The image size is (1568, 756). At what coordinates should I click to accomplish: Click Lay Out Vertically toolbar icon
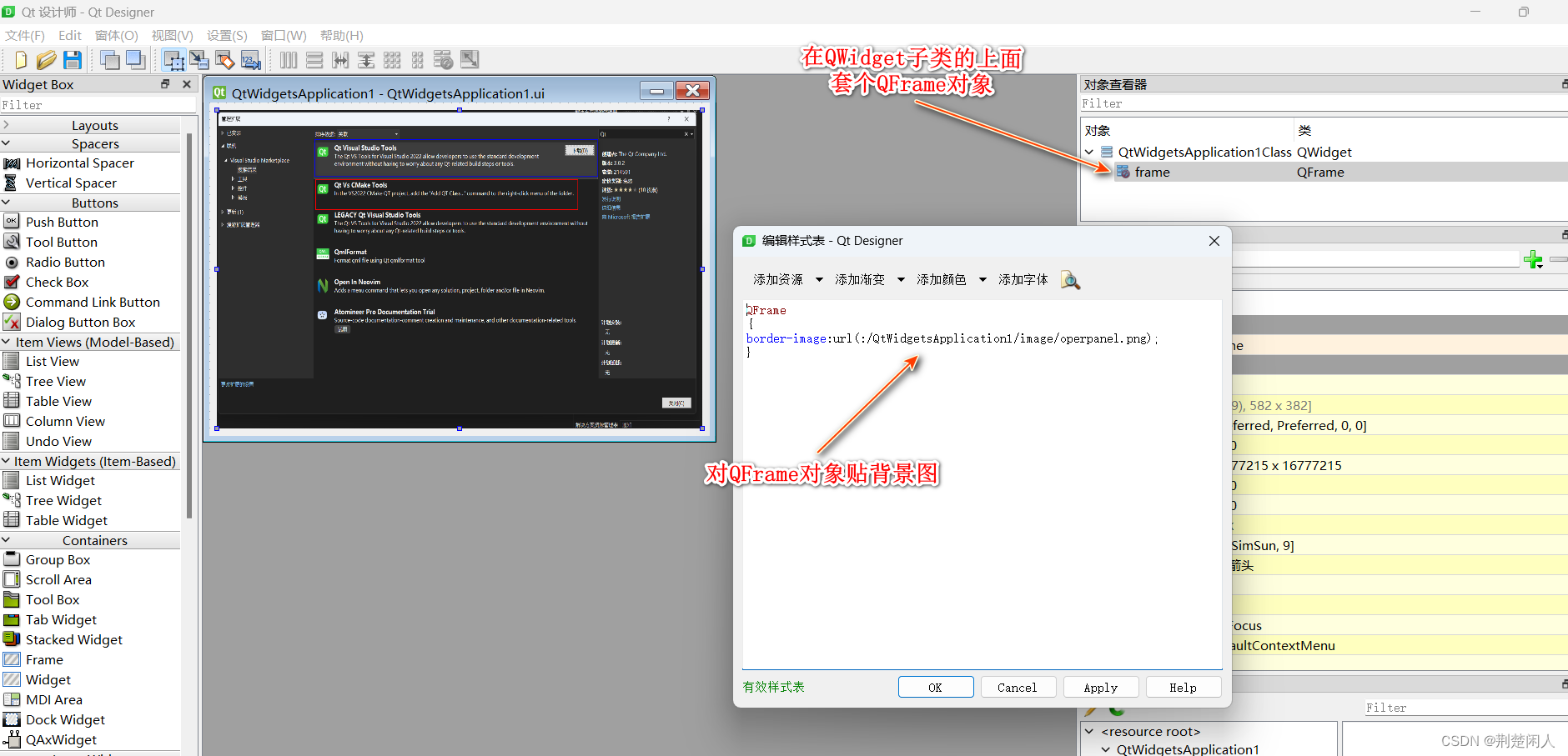tap(314, 60)
